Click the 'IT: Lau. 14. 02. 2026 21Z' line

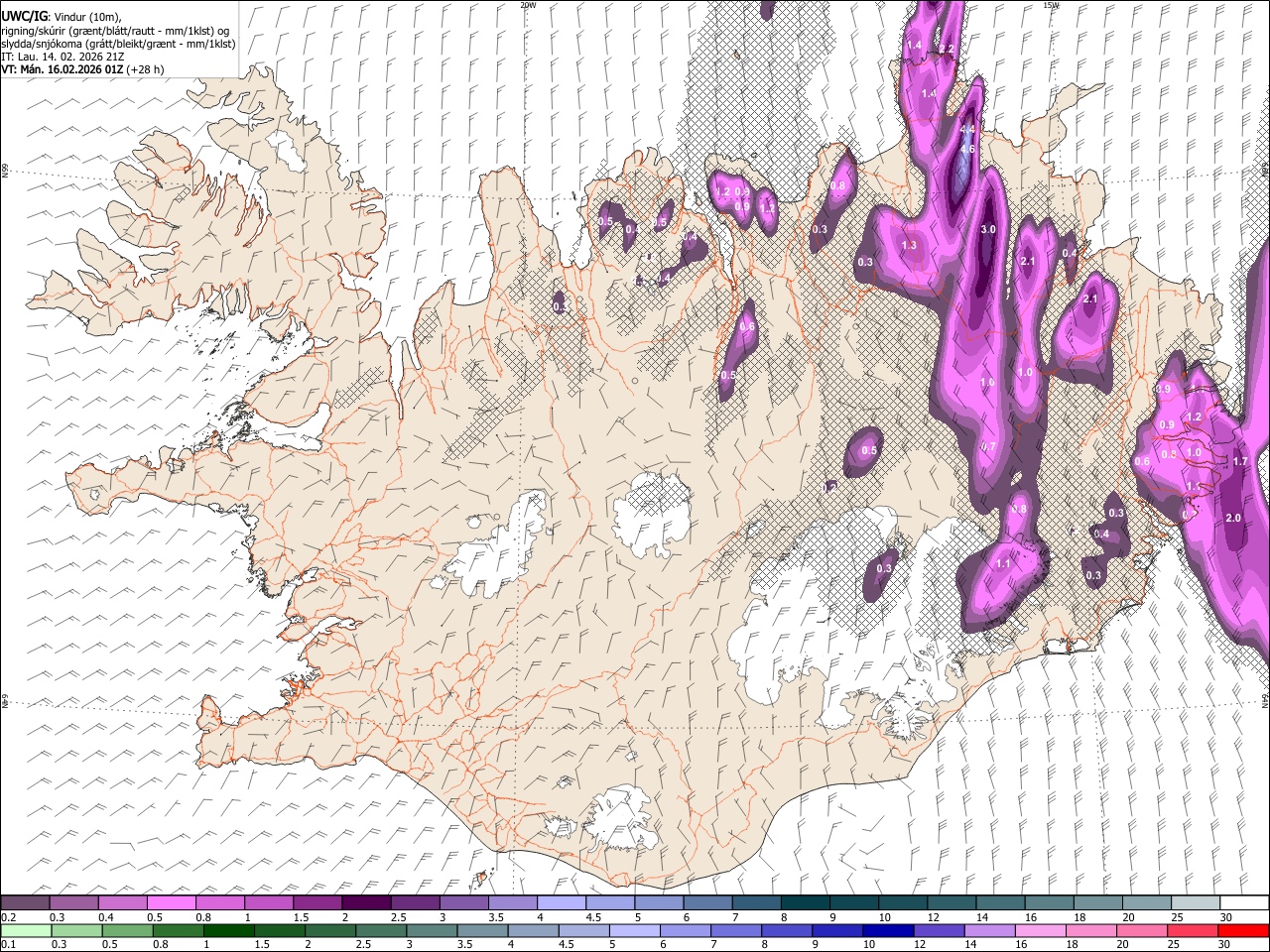62,57
